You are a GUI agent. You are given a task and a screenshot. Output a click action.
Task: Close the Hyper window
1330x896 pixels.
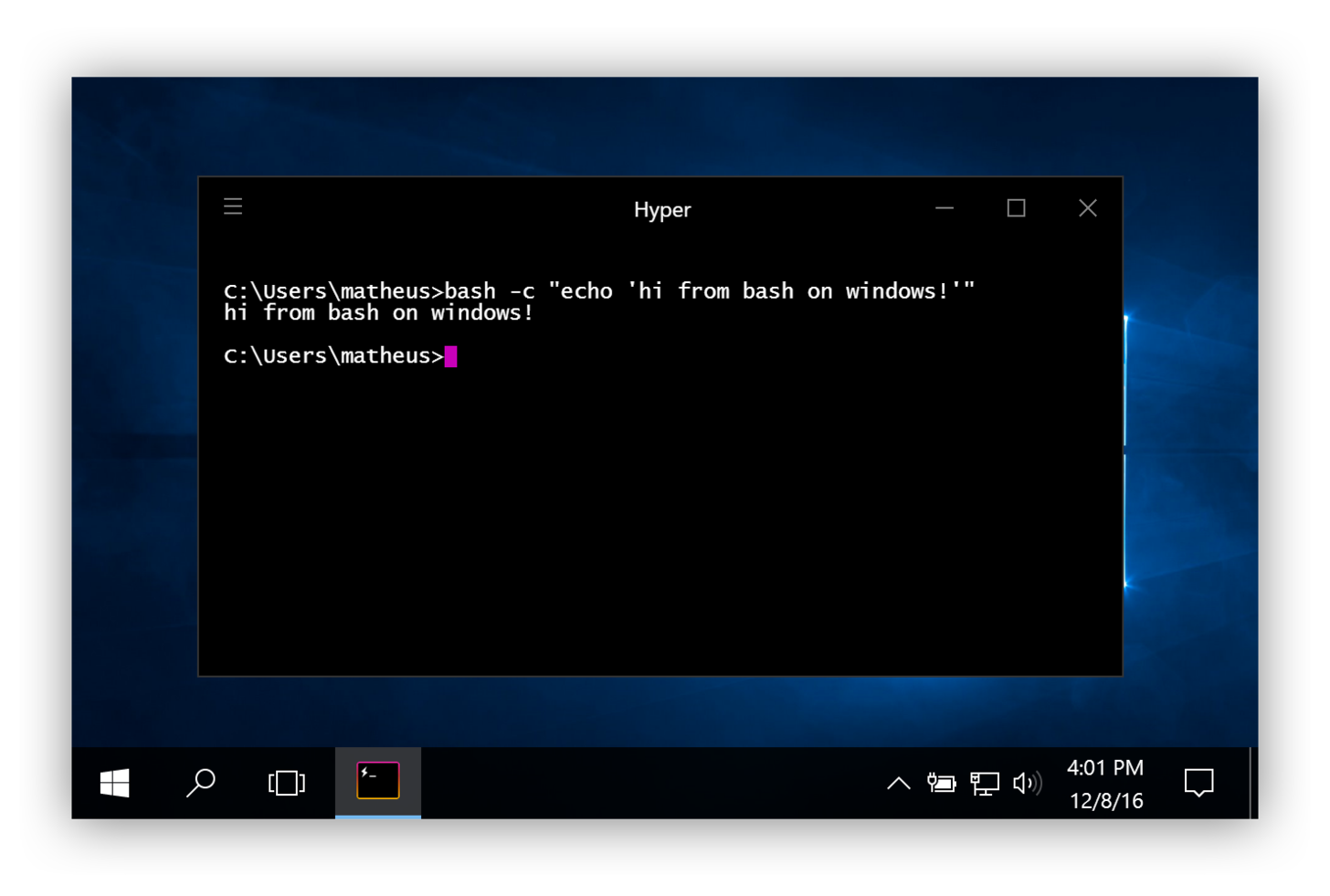pyautogui.click(x=1087, y=208)
